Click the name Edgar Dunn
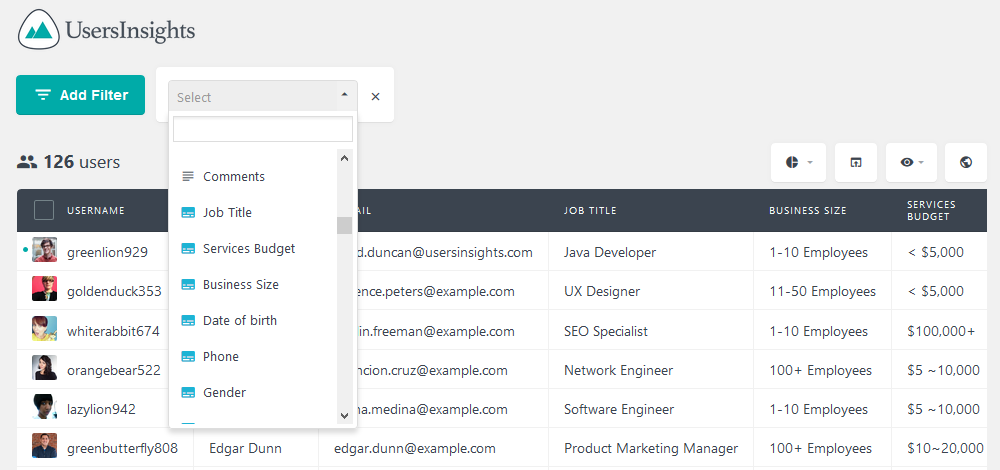 click(246, 449)
